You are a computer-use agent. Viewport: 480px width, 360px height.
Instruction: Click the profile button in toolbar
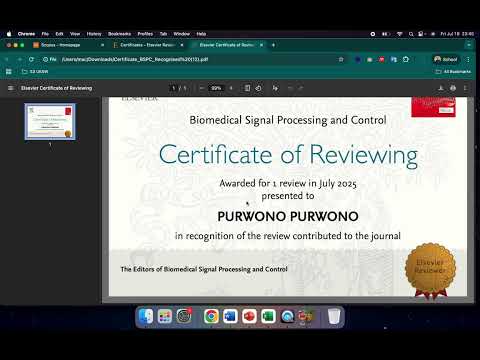pyautogui.click(x=446, y=59)
